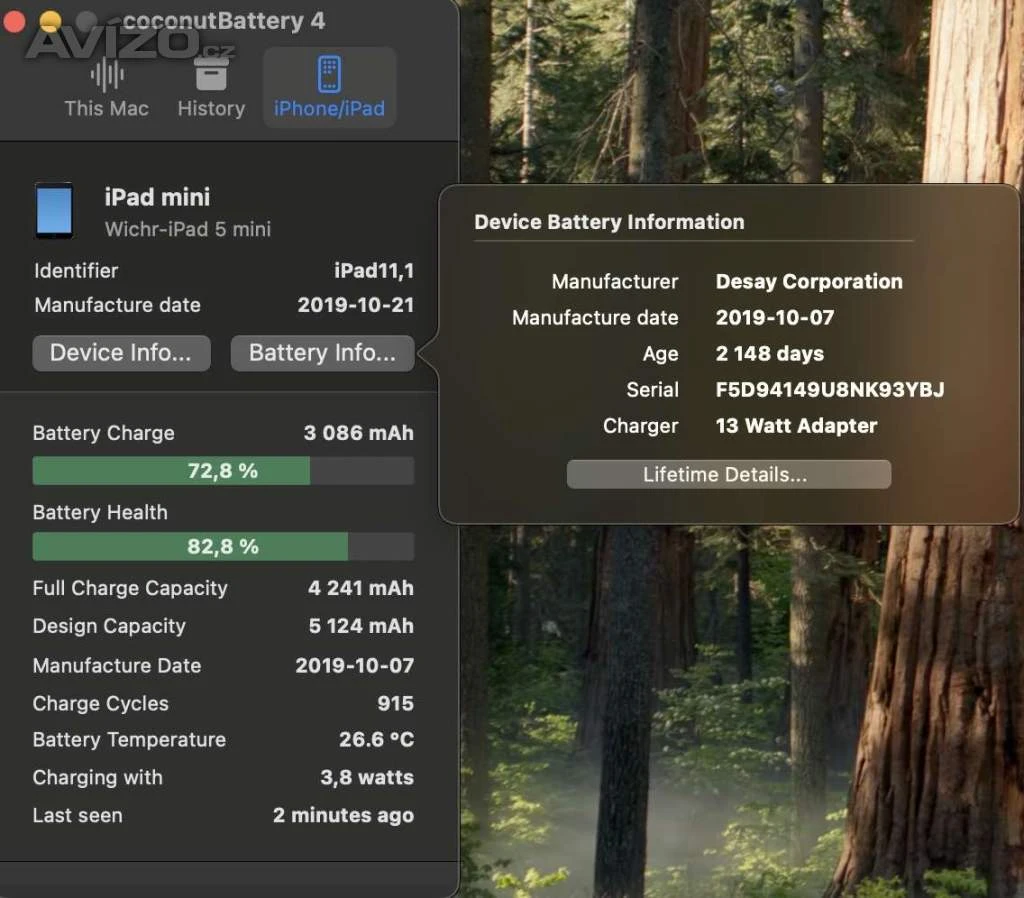This screenshot has width=1024, height=898.
Task: Select serial 'F5D94149U8NK93YBJ'
Action: [830, 390]
